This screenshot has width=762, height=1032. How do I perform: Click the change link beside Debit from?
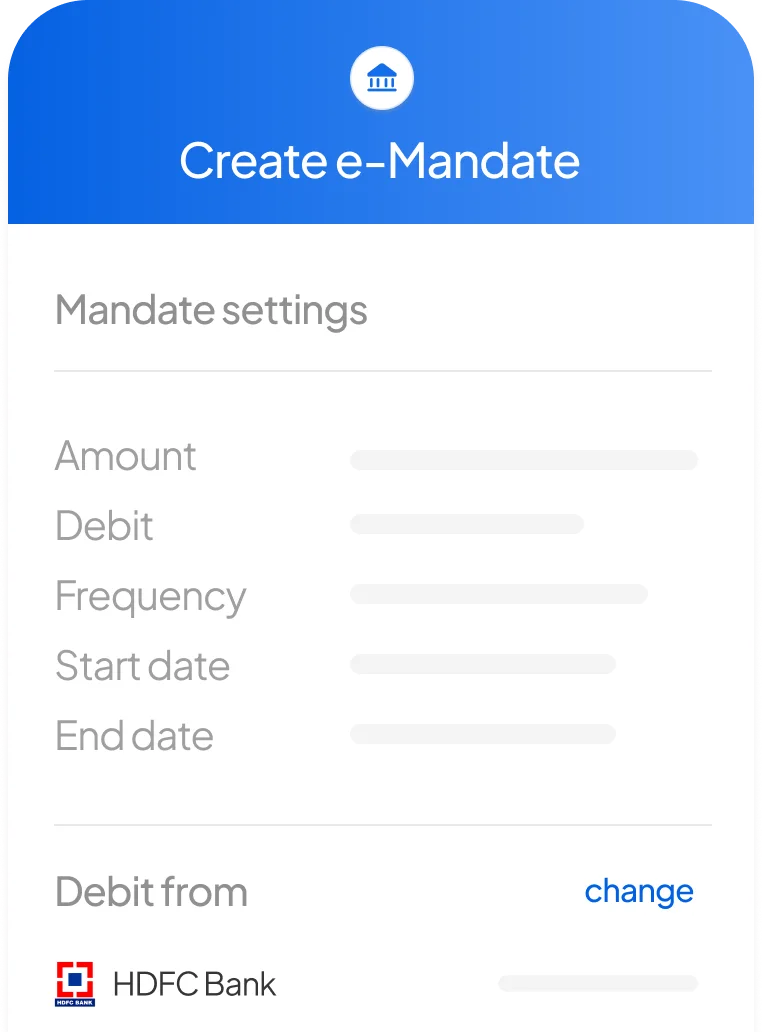click(638, 891)
